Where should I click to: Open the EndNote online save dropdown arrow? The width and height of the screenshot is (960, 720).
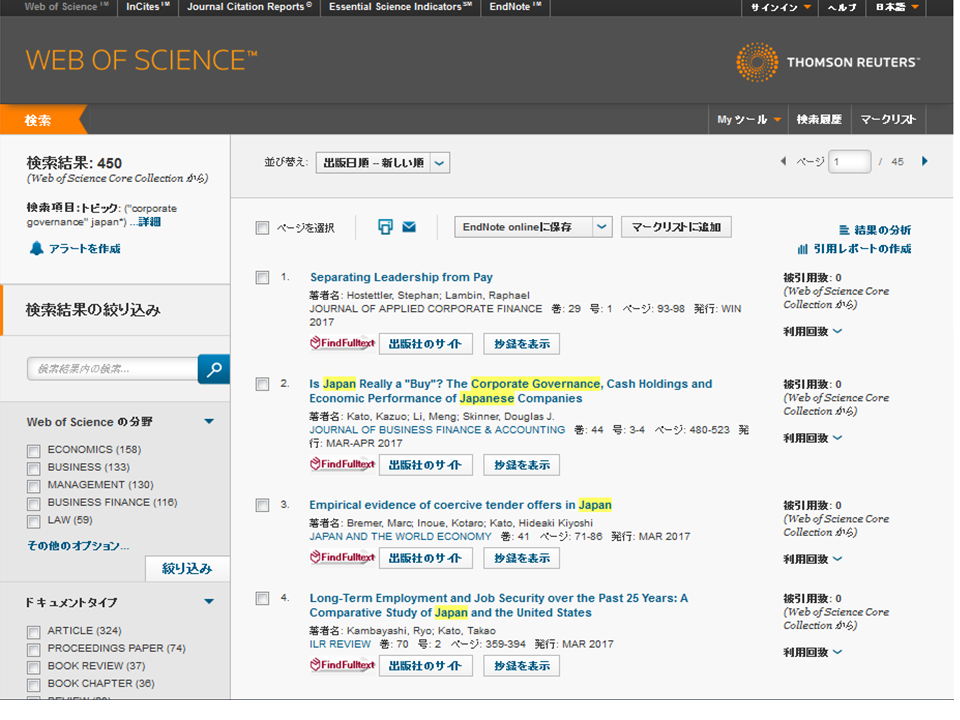[602, 227]
